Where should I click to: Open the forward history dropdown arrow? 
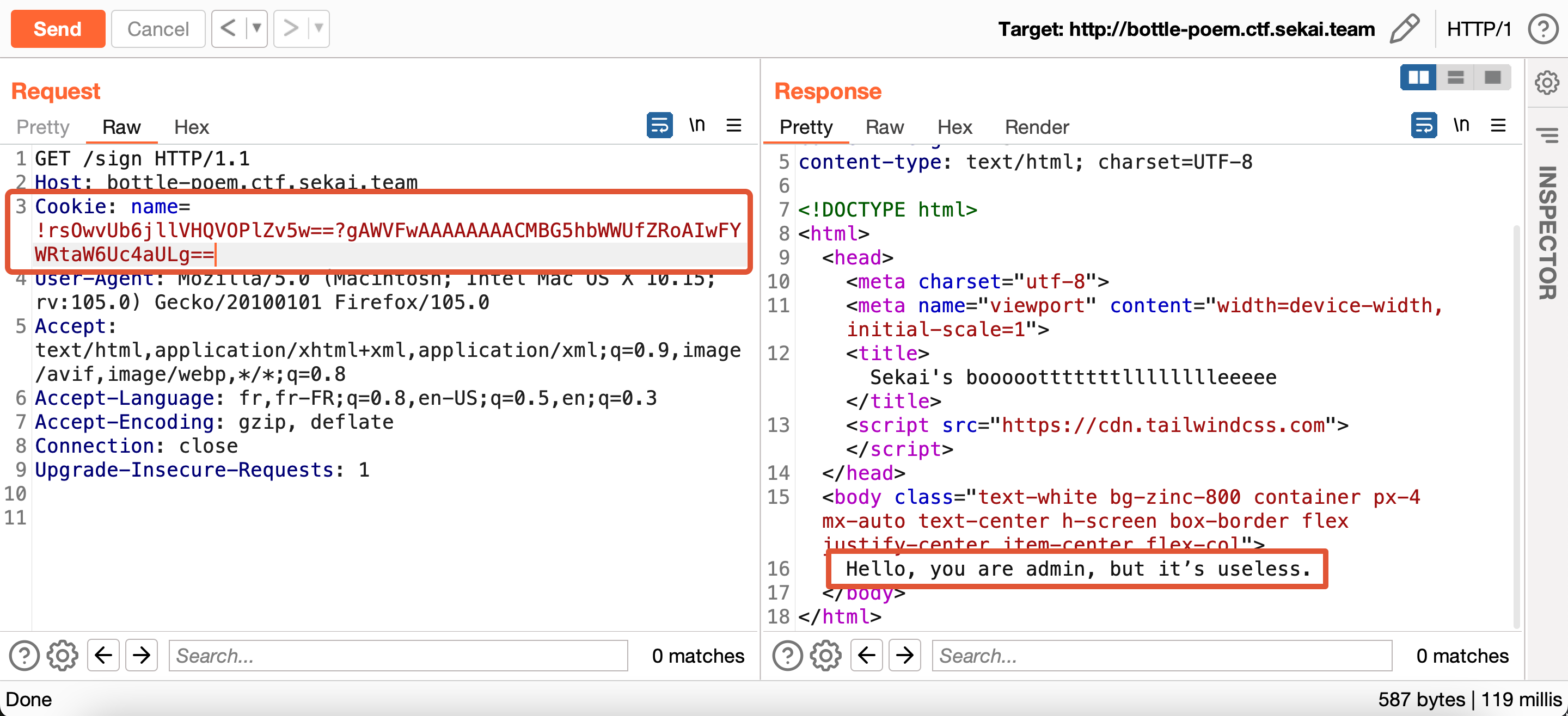318,28
